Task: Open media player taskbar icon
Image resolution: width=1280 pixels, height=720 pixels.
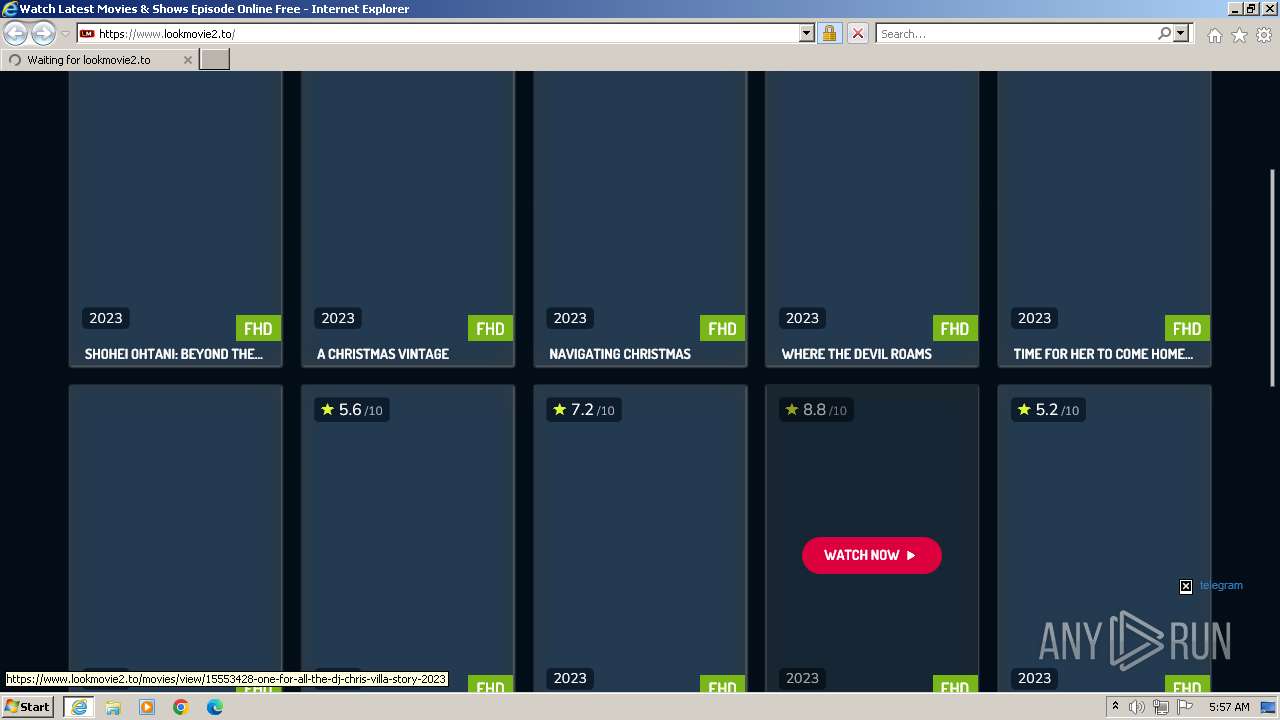Action: pos(147,707)
